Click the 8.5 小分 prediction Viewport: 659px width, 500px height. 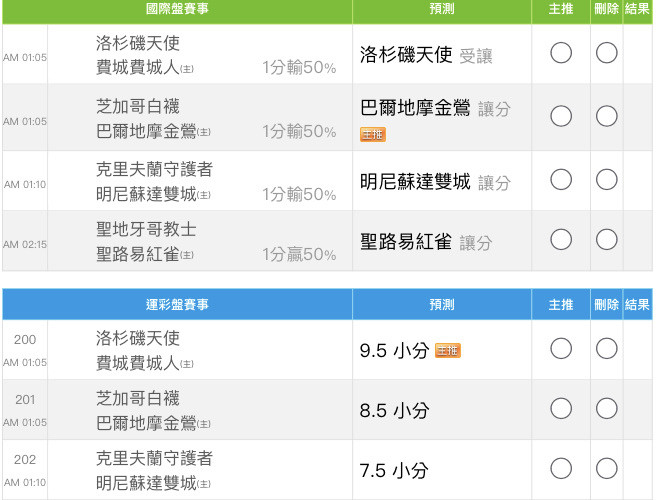coord(394,411)
